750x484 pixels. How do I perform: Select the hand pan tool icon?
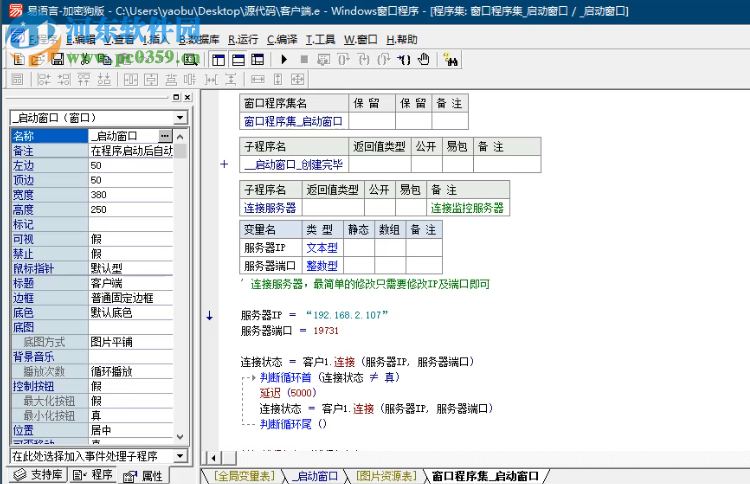click(423, 60)
